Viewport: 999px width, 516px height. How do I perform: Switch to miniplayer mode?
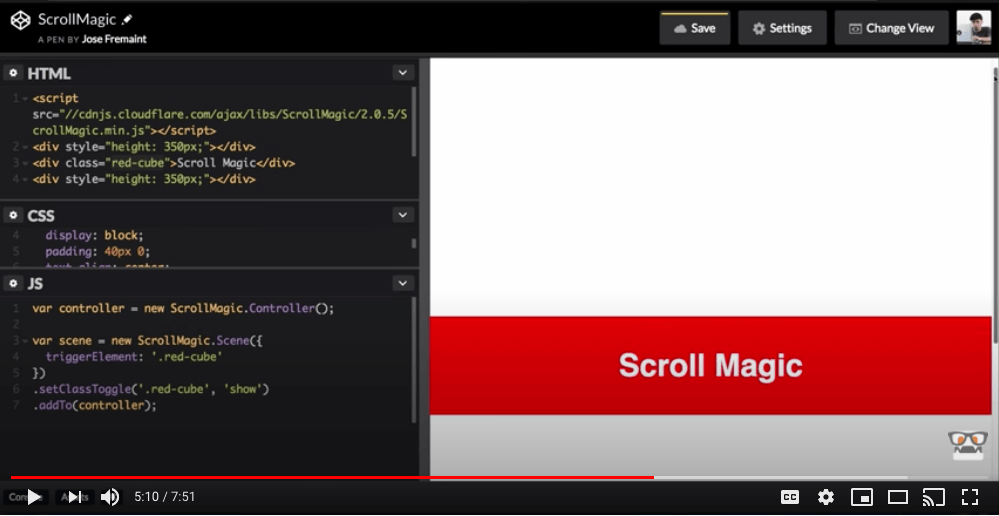pos(861,497)
